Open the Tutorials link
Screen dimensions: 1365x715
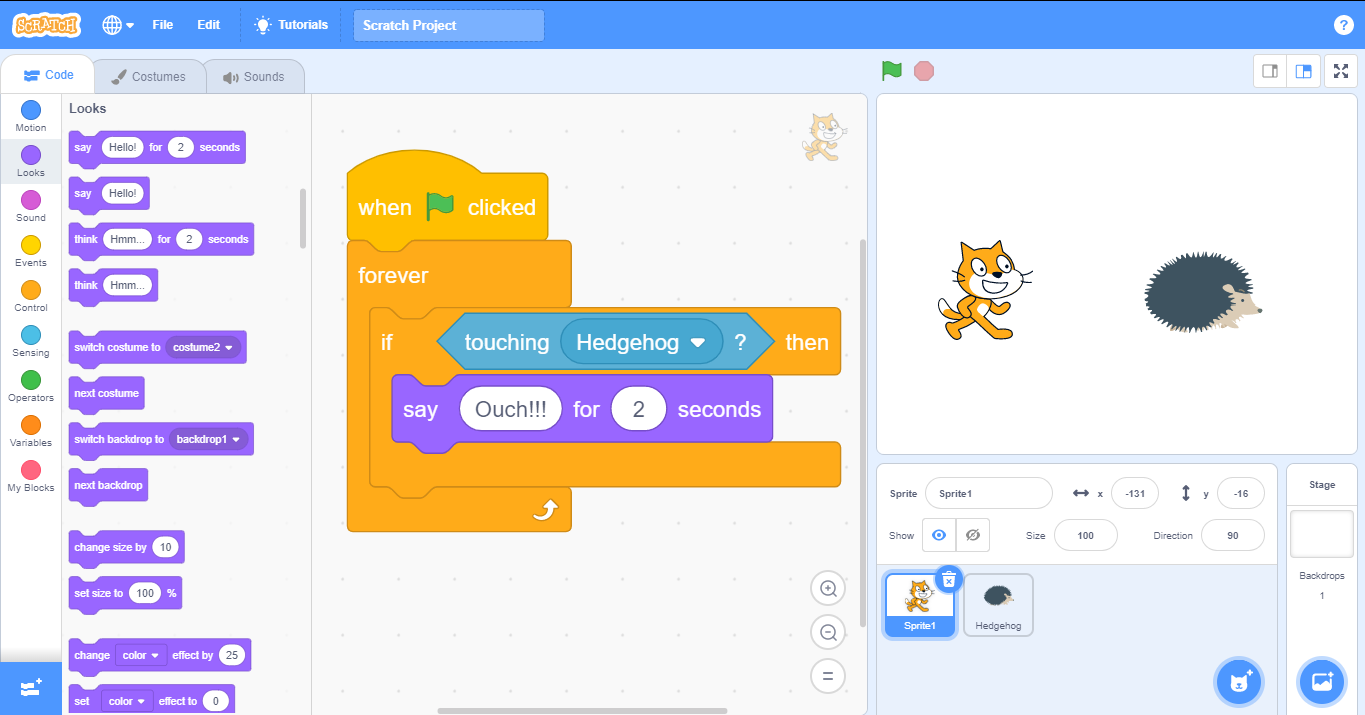point(291,25)
